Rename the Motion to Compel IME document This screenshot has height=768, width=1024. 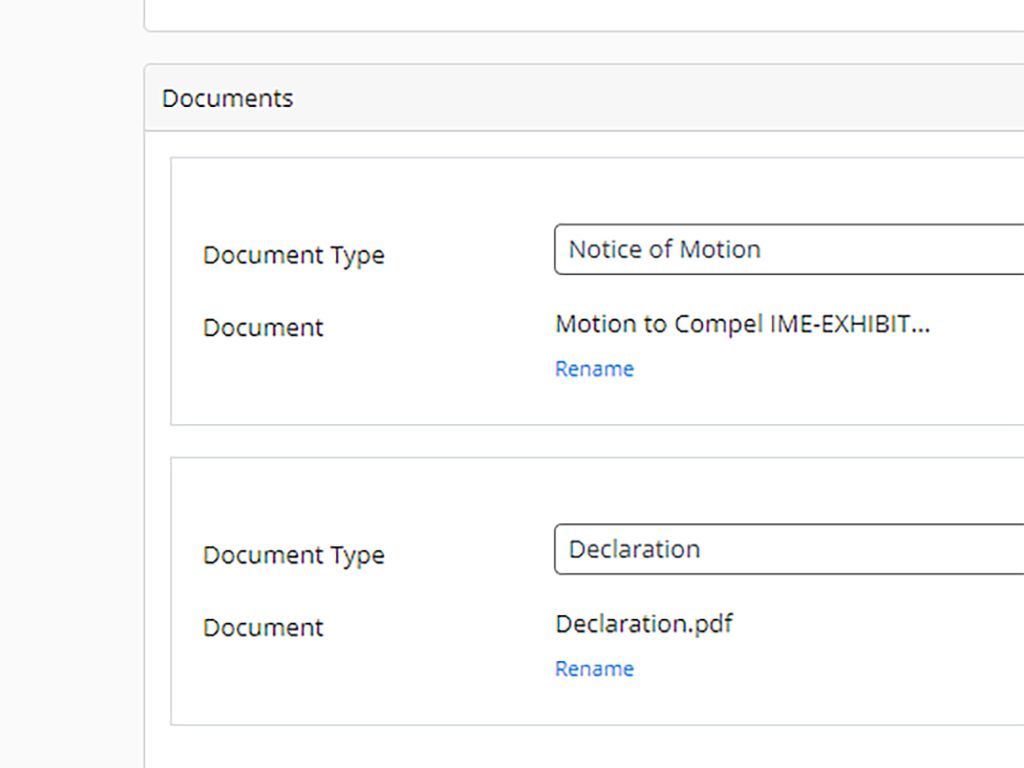pyautogui.click(x=594, y=368)
